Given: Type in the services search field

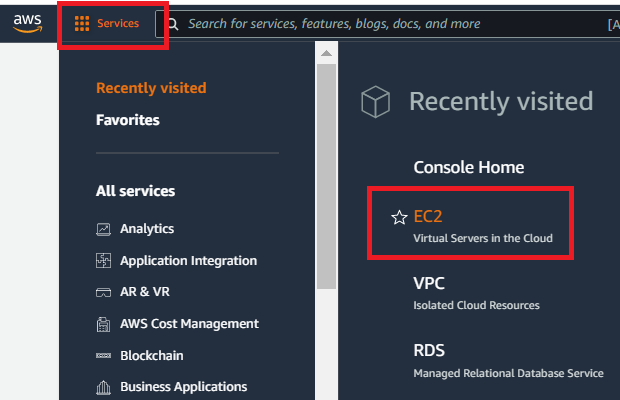Looking at the screenshot, I should (x=380, y=24).
